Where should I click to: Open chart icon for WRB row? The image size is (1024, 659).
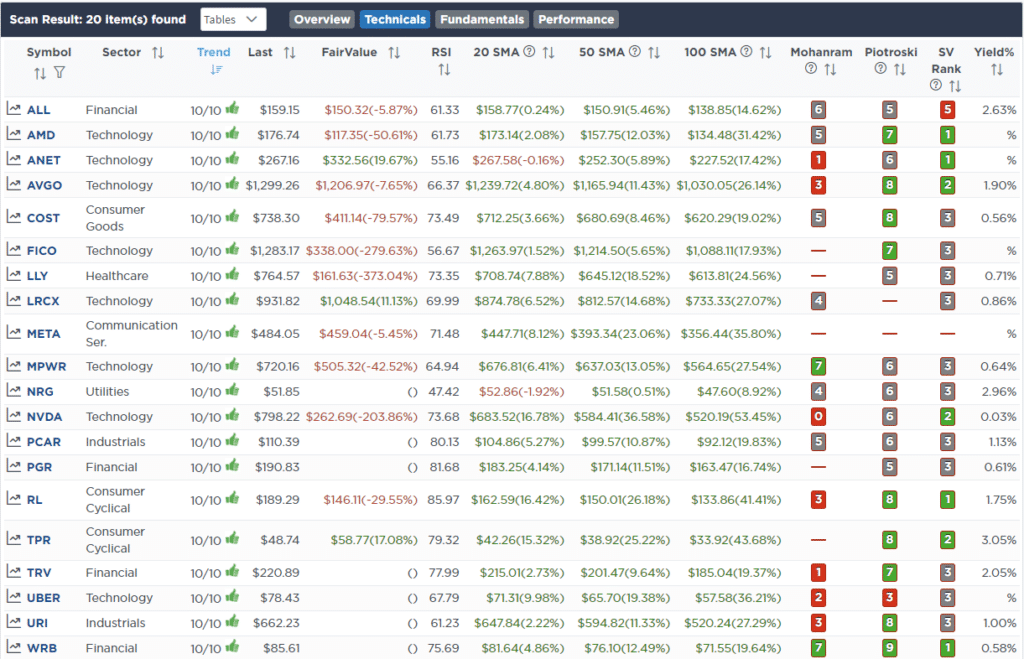point(14,647)
